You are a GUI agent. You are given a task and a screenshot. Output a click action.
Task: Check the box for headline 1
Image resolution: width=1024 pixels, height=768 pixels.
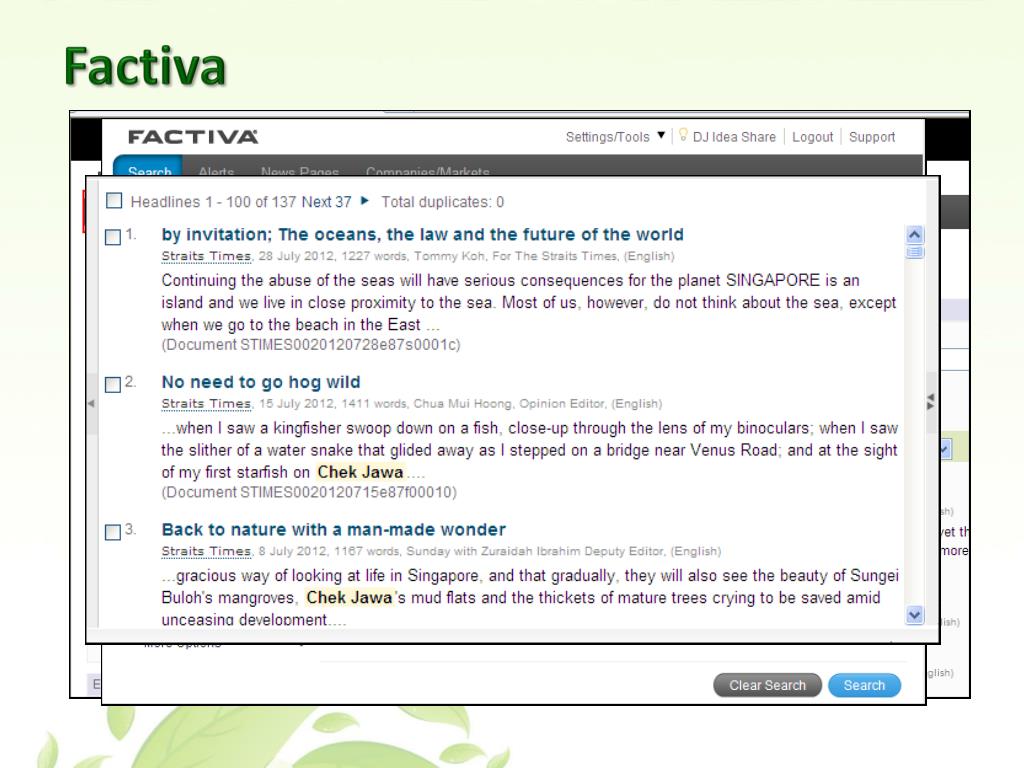pyautogui.click(x=113, y=236)
